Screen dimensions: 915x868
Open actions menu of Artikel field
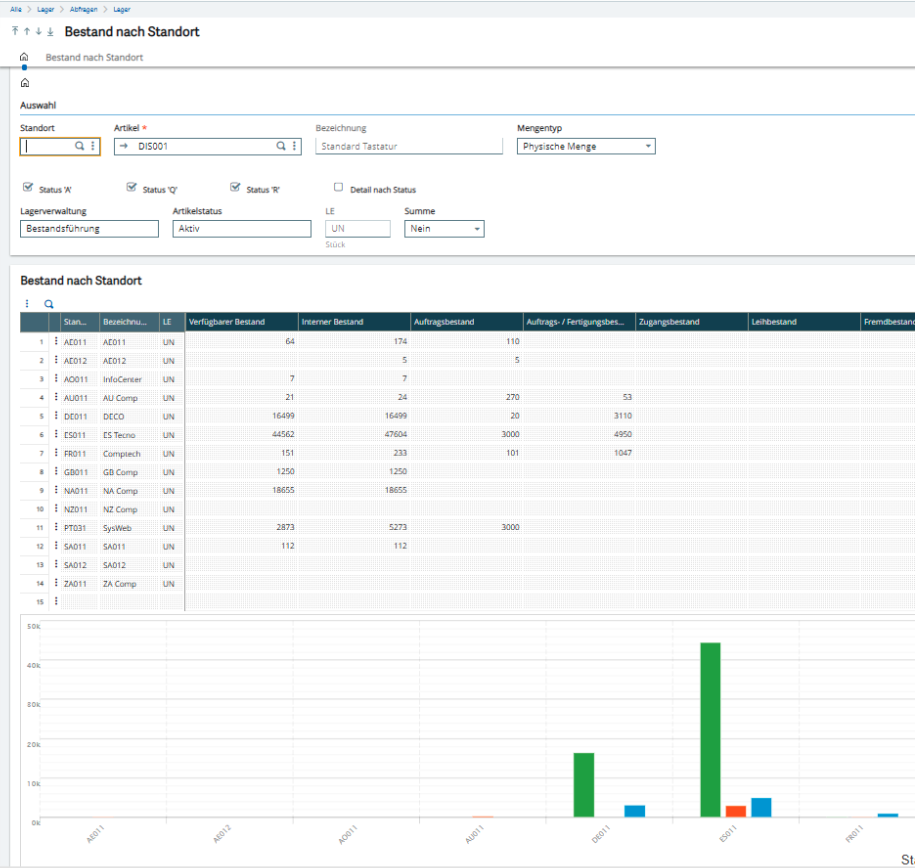click(294, 146)
